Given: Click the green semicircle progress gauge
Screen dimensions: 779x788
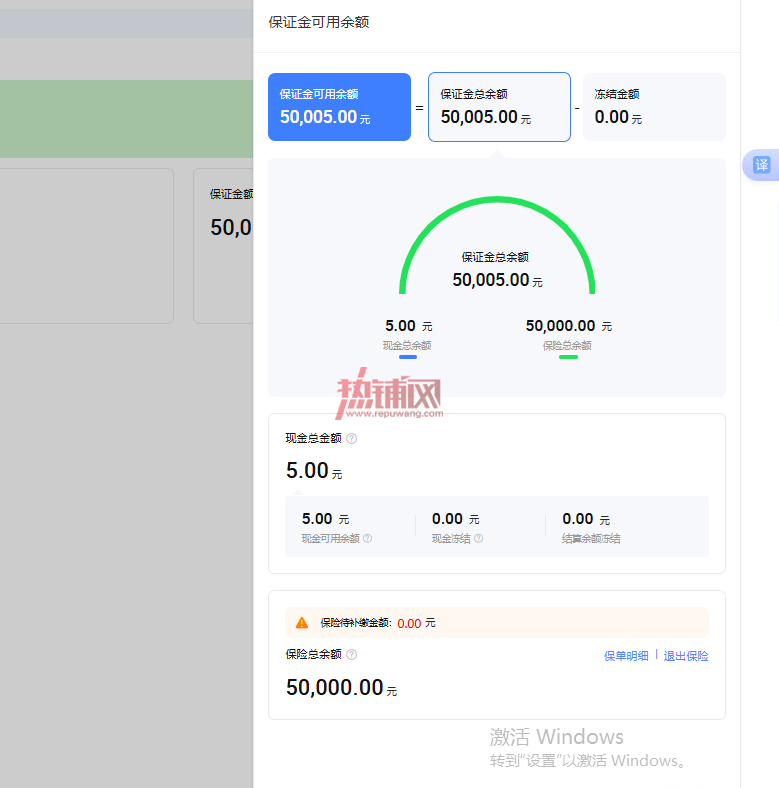Looking at the screenshot, I should tap(497, 245).
